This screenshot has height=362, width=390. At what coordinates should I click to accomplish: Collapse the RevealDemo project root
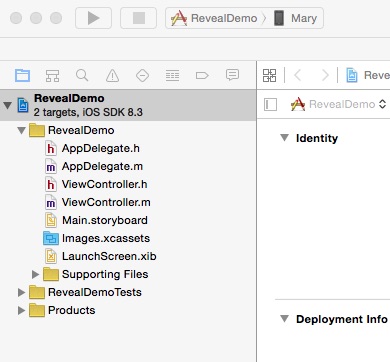(x=7, y=105)
